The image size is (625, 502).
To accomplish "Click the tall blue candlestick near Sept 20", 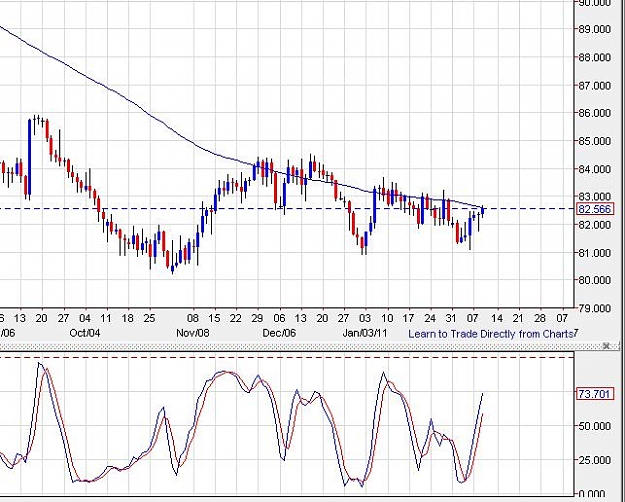I will pos(29,157).
